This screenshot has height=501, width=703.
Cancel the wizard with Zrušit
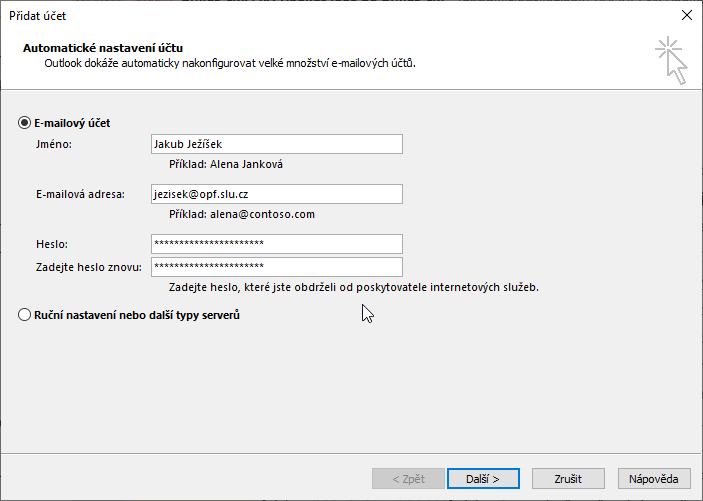coord(568,479)
